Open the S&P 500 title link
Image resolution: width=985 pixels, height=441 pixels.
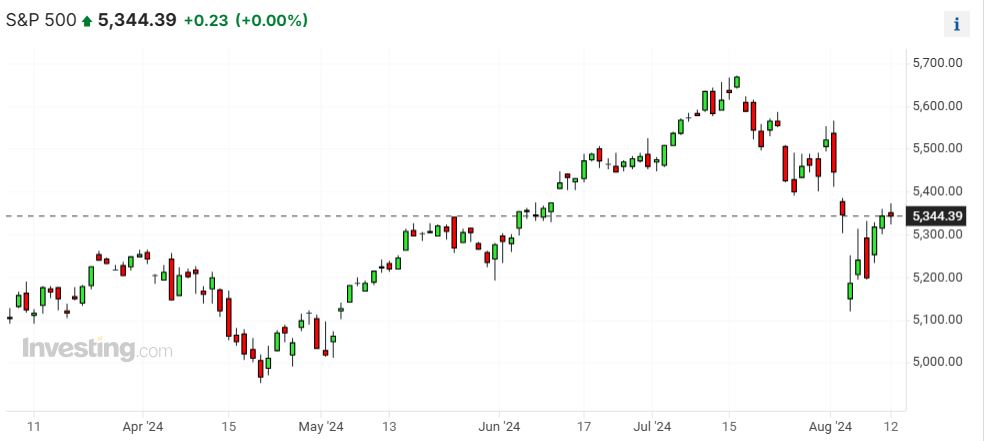point(41,20)
